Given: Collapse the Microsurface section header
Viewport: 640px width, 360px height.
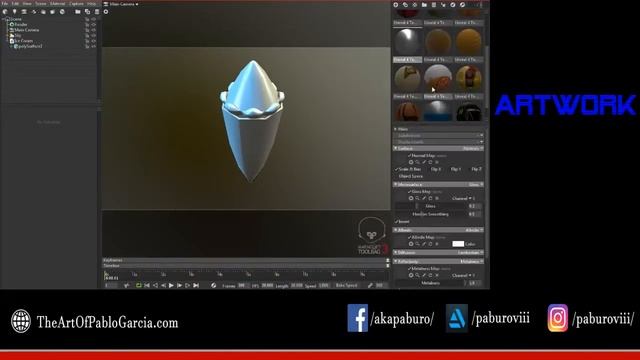Looking at the screenshot, I should click(x=439, y=184).
